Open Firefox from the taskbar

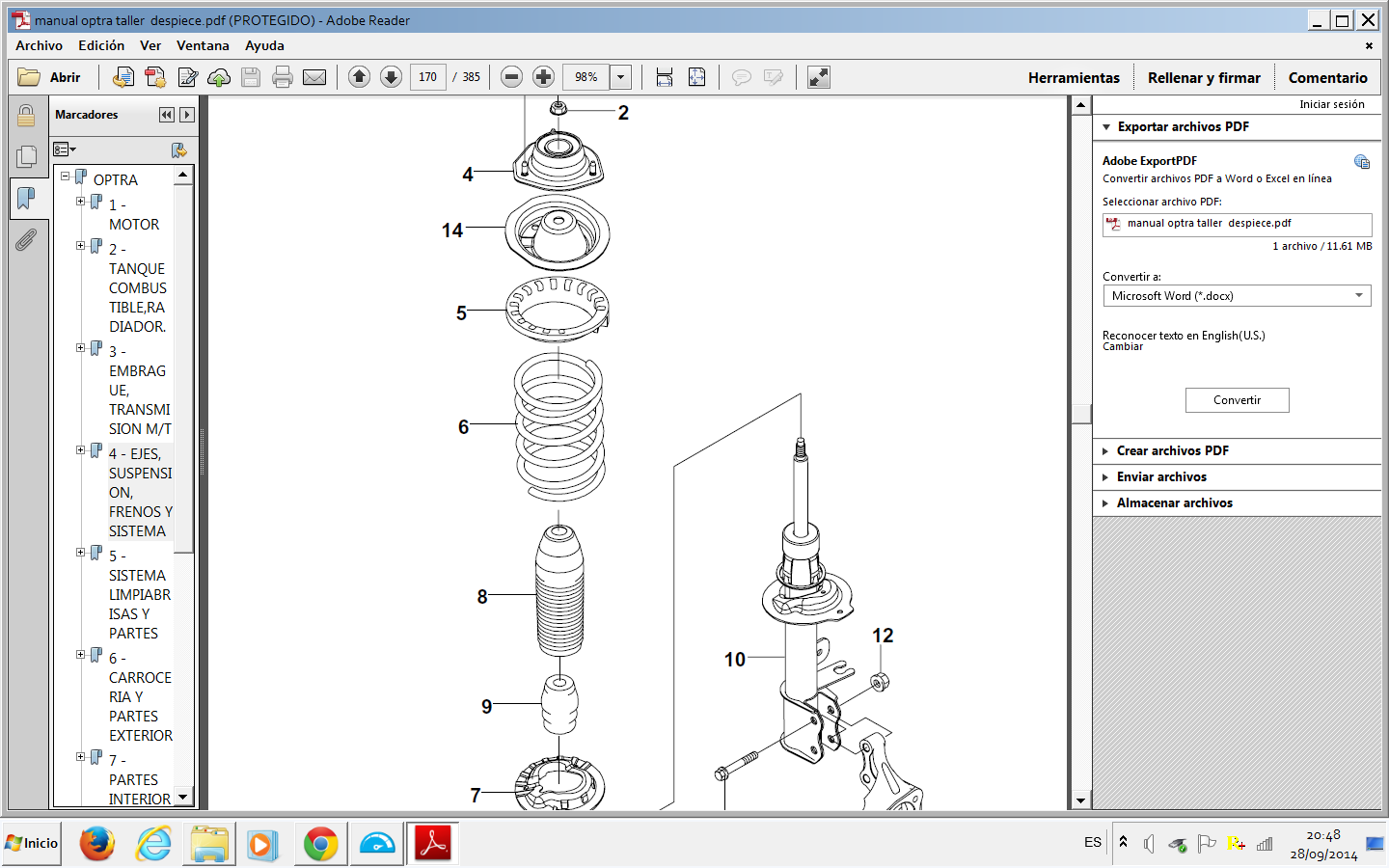[x=97, y=844]
